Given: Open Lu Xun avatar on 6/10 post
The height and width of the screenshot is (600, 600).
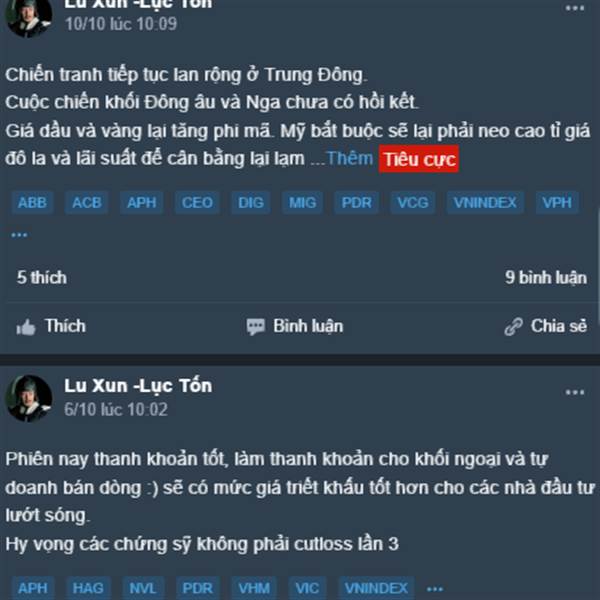Looking at the screenshot, I should [29, 398].
